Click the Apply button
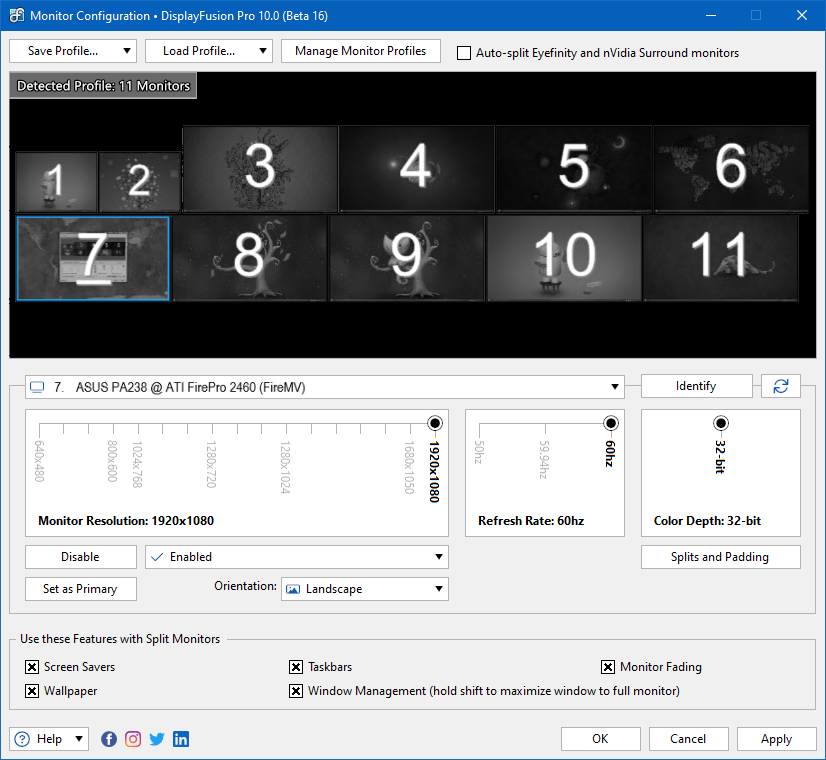The height and width of the screenshot is (760, 826). point(777,739)
